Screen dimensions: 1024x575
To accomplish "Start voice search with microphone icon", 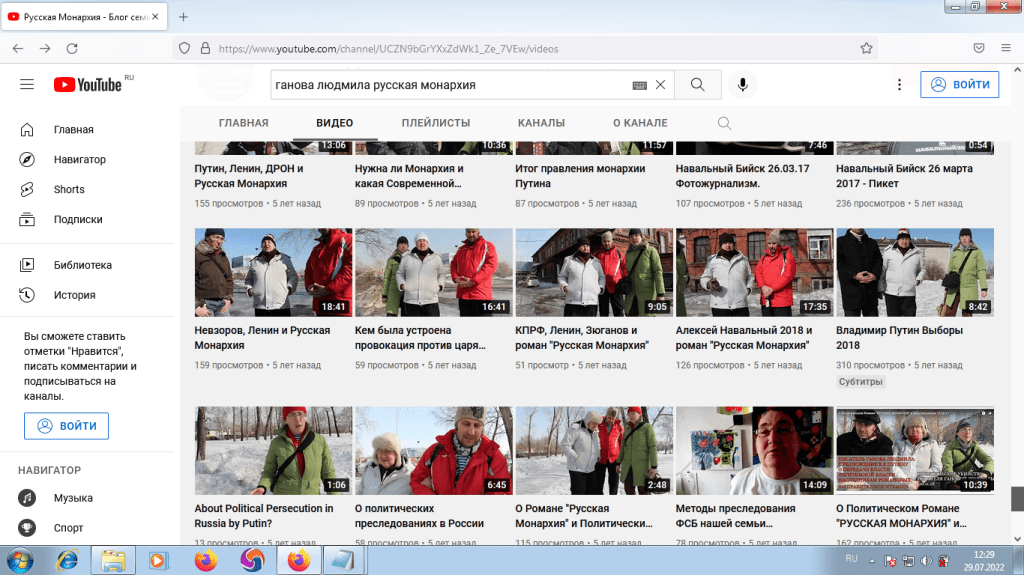I will [743, 85].
